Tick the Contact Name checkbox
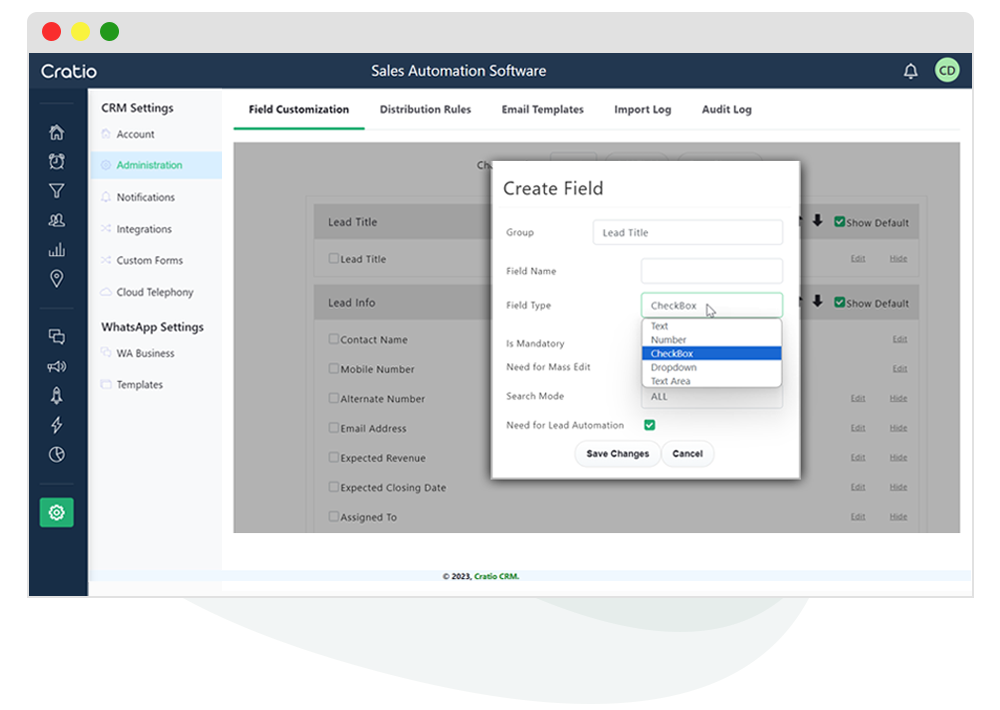The height and width of the screenshot is (710, 1000). tap(334, 339)
